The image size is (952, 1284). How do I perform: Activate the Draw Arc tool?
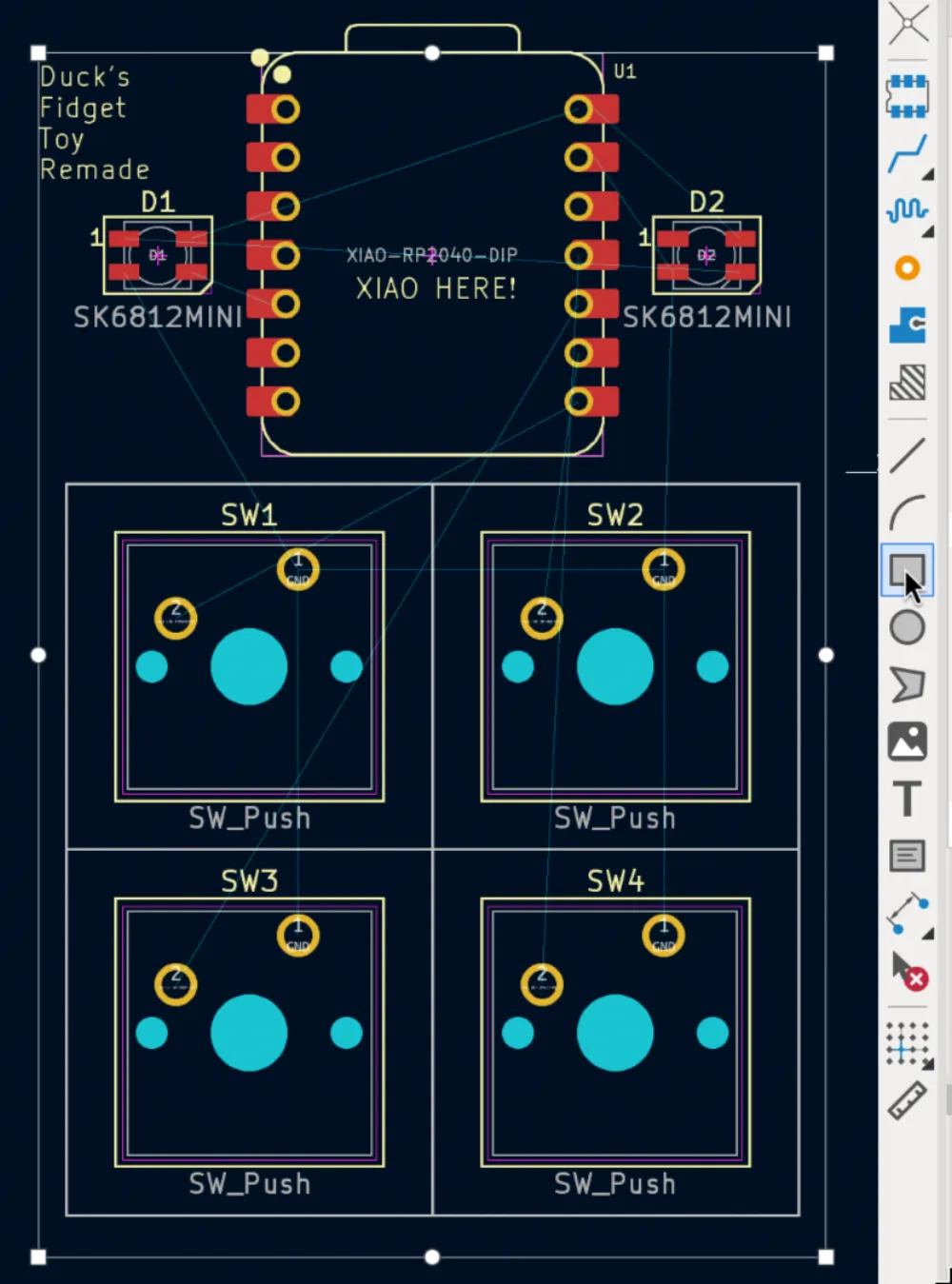click(x=907, y=513)
